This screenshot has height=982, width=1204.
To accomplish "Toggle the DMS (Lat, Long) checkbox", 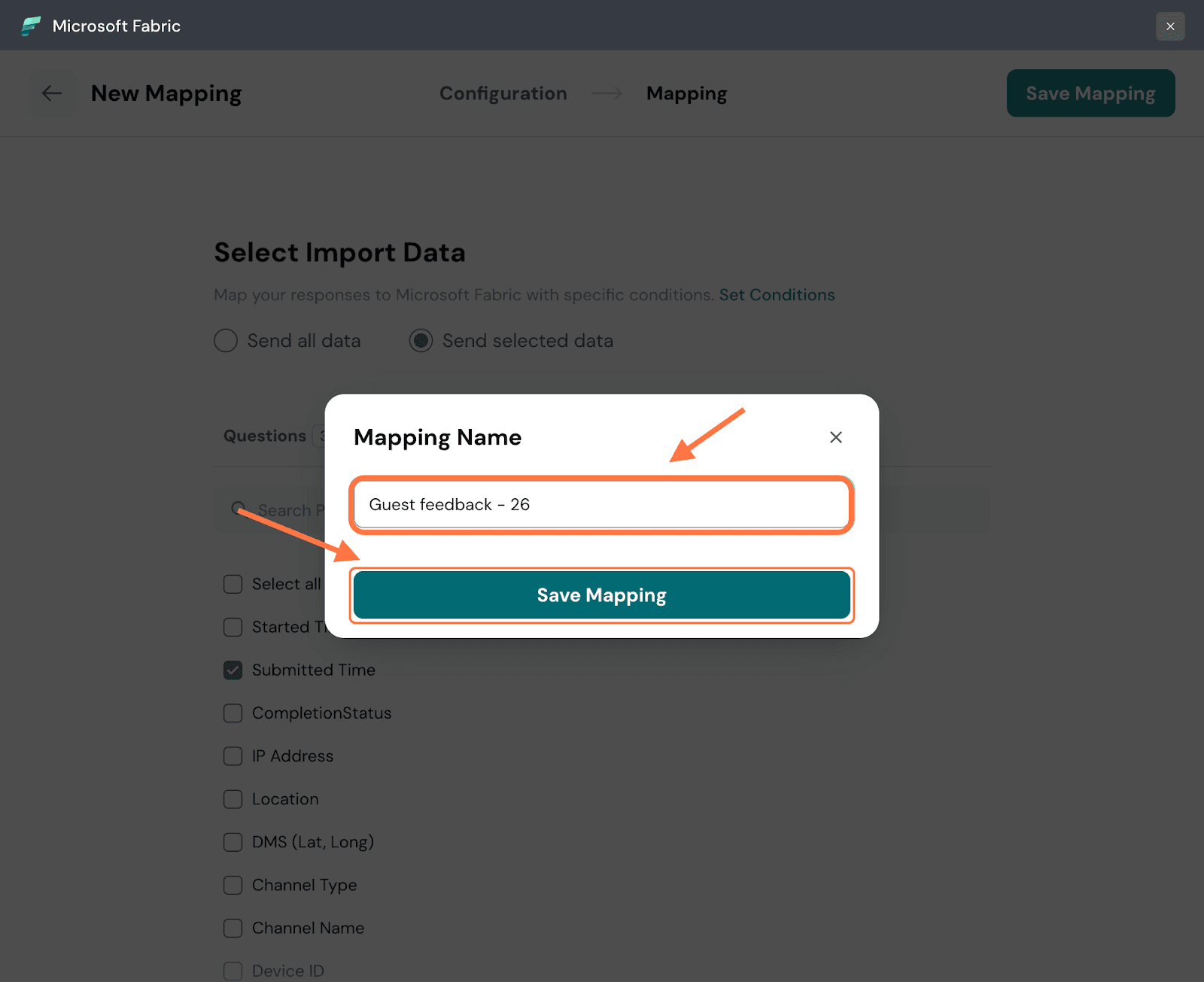I will (233, 842).
